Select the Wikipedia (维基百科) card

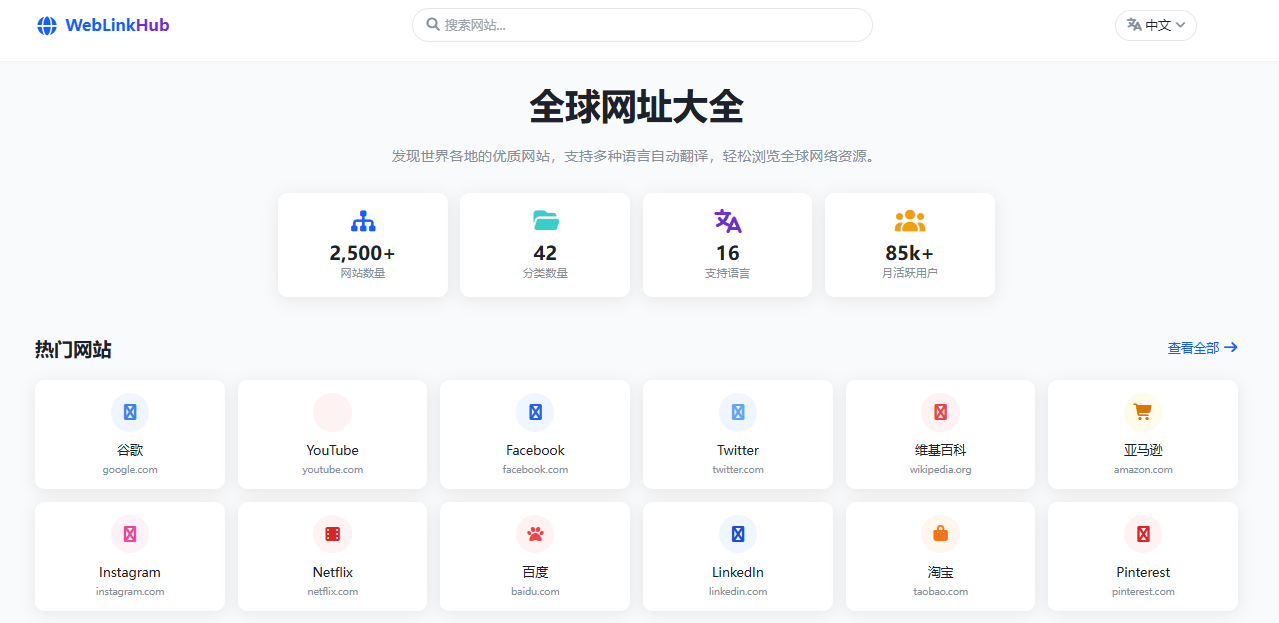coord(939,434)
